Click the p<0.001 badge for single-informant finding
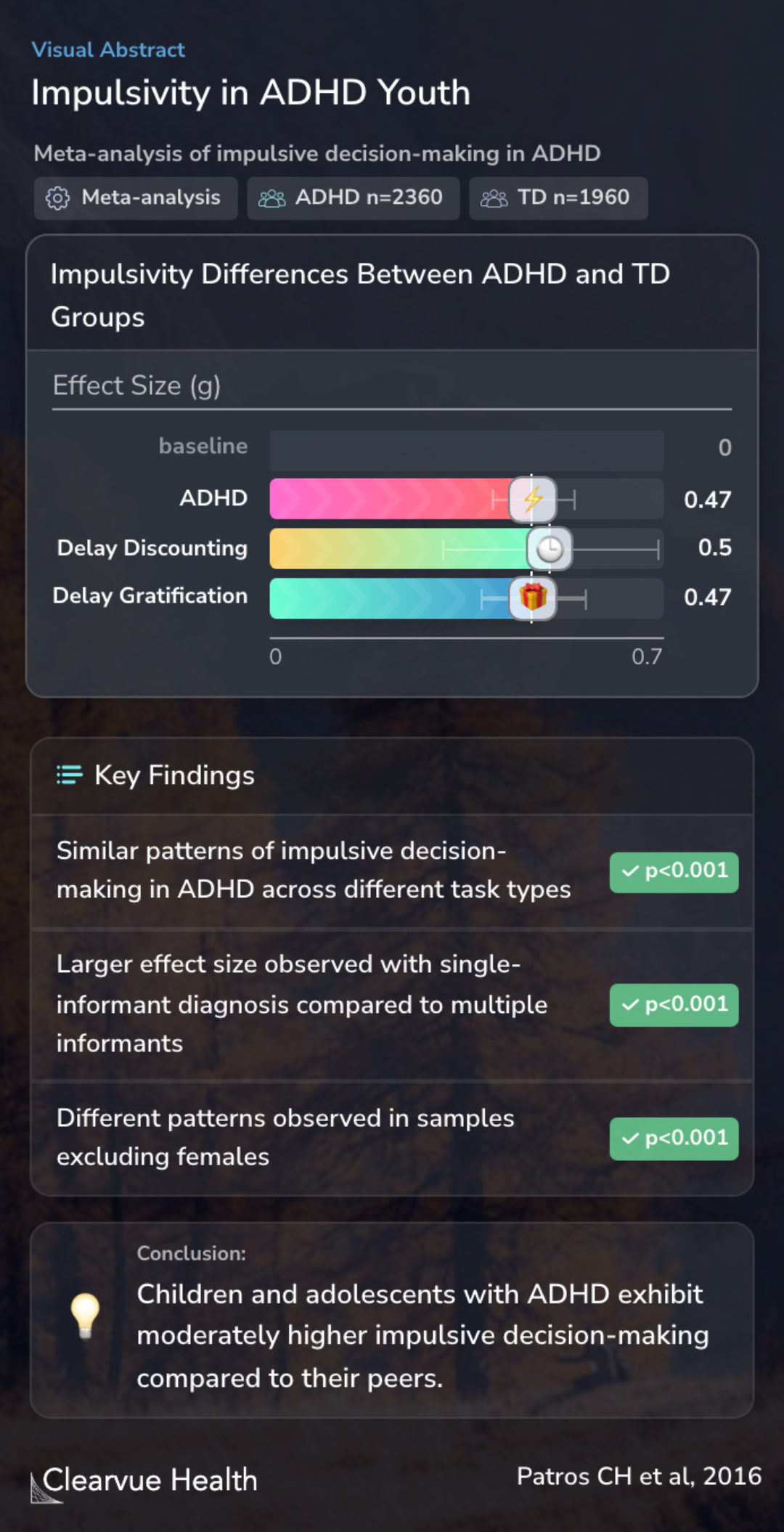 674,1005
